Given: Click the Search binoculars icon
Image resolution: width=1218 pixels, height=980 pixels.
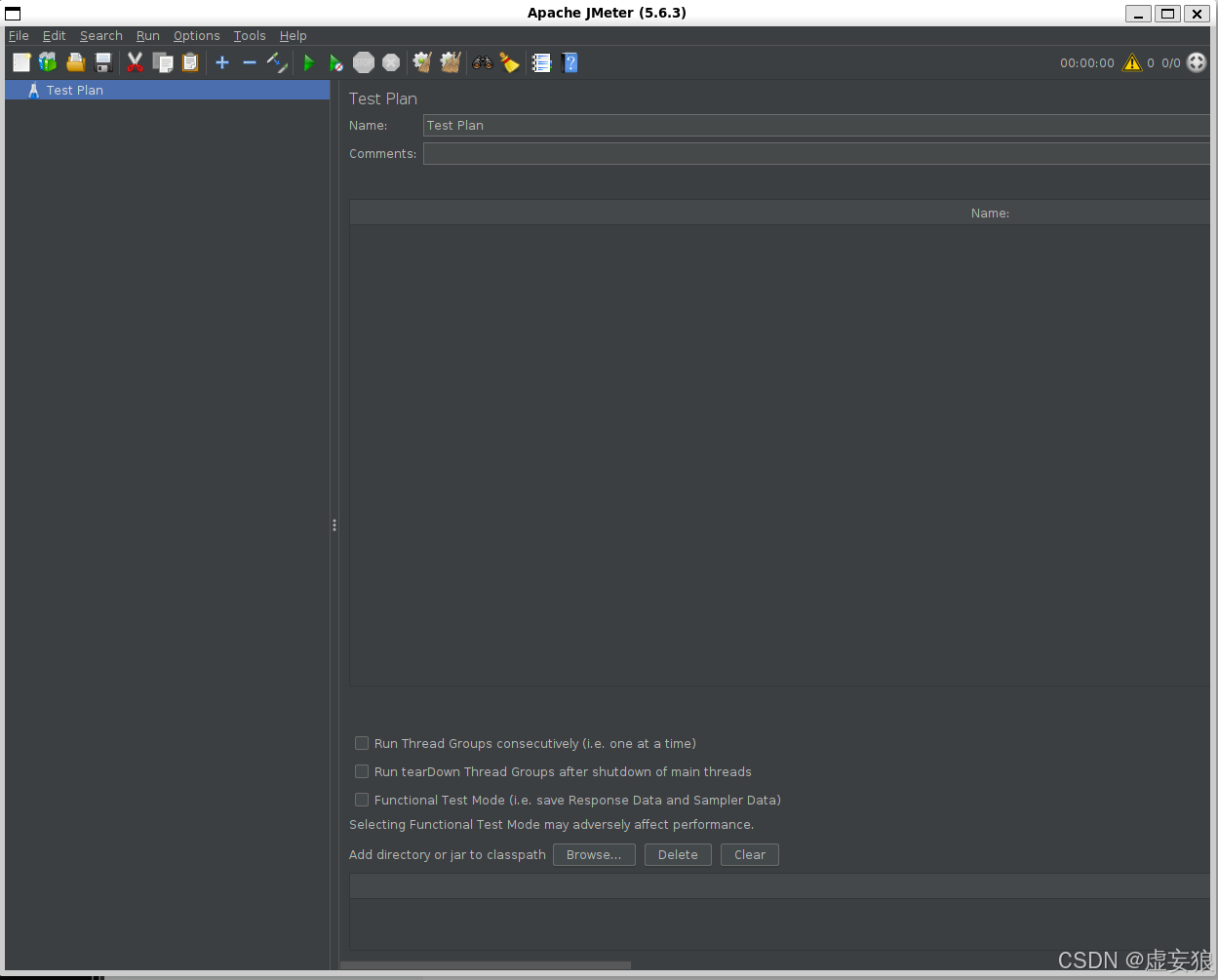Looking at the screenshot, I should tap(483, 62).
